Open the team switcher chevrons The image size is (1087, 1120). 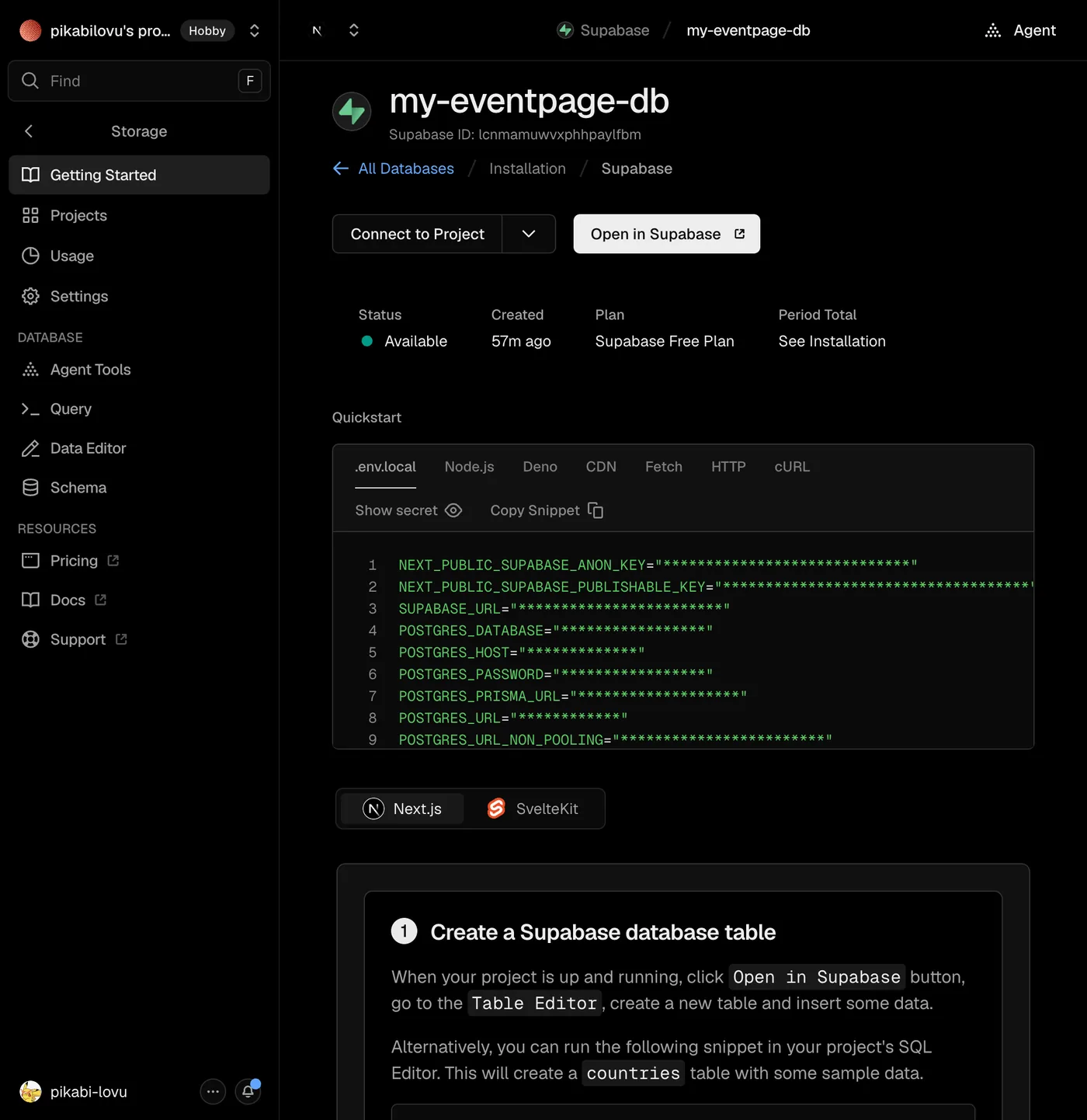coord(254,30)
